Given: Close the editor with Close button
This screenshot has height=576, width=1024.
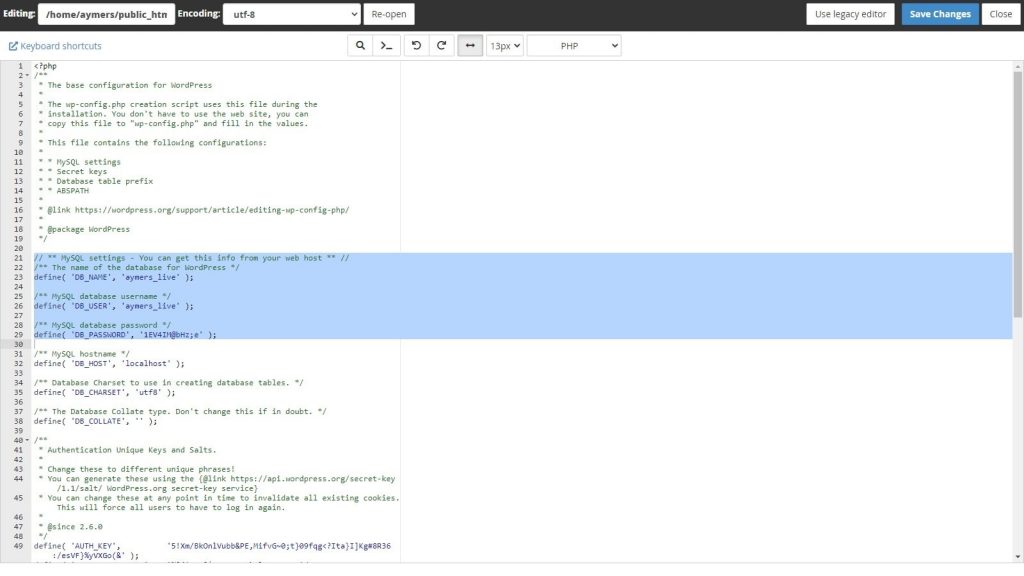Looking at the screenshot, I should tap(1001, 14).
